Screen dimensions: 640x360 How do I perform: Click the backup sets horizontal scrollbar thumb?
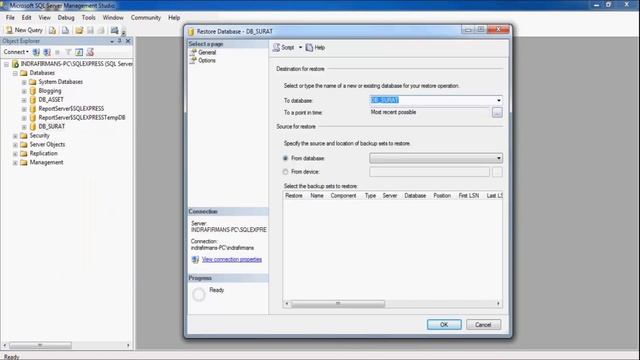(x=338, y=304)
